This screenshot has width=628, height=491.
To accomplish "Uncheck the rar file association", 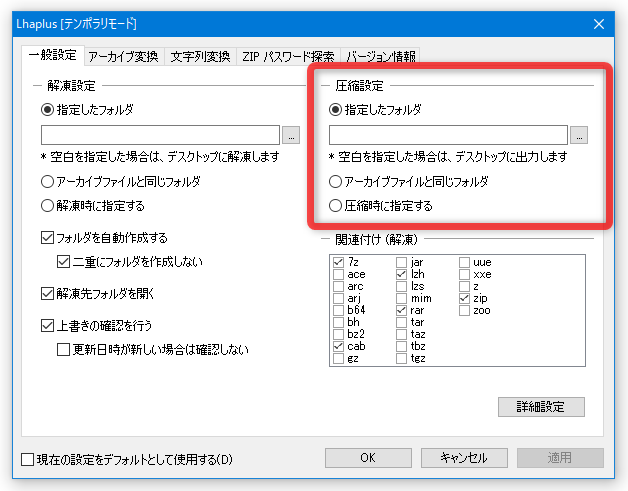I will pyautogui.click(x=401, y=310).
